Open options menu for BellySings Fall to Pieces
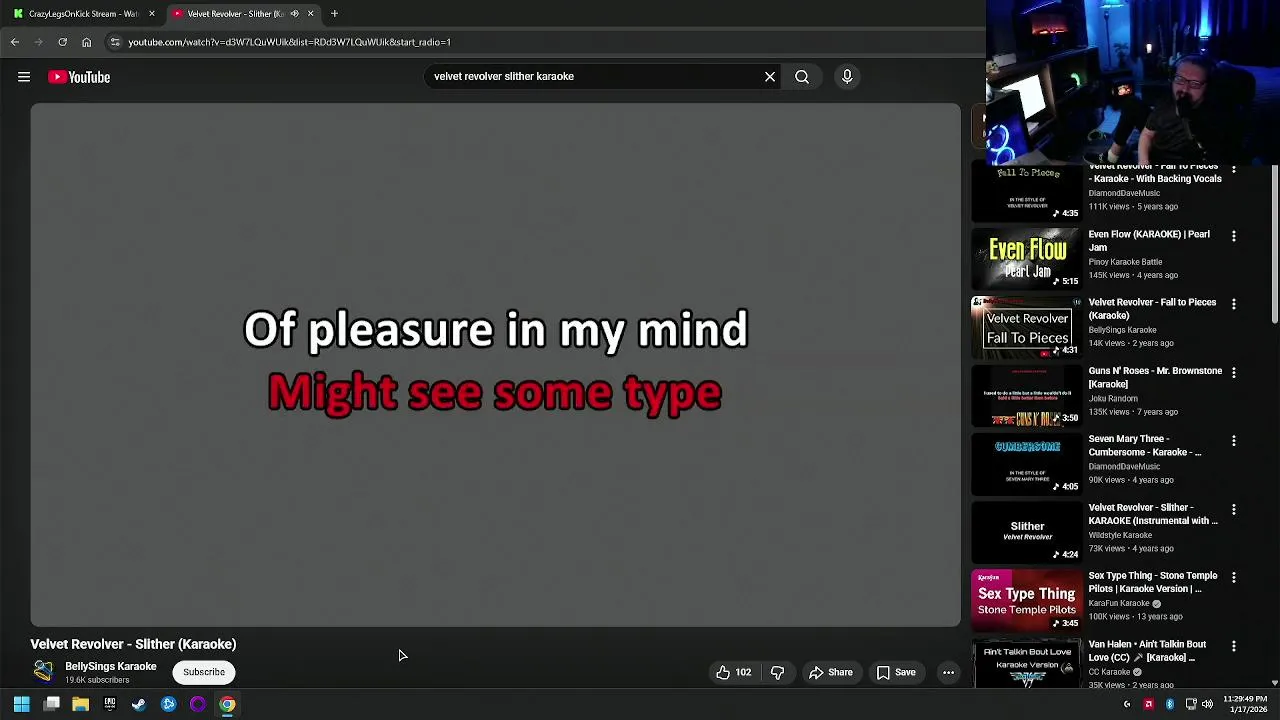Viewport: 1280px width, 720px height. click(1234, 304)
